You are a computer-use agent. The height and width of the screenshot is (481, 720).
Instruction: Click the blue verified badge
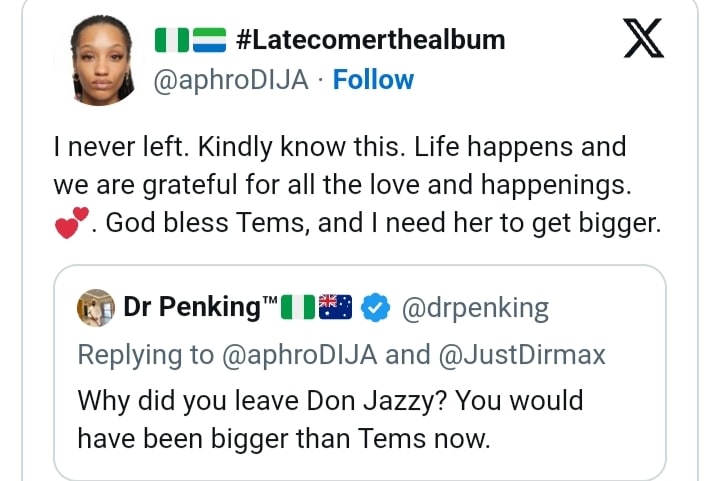pos(375,308)
